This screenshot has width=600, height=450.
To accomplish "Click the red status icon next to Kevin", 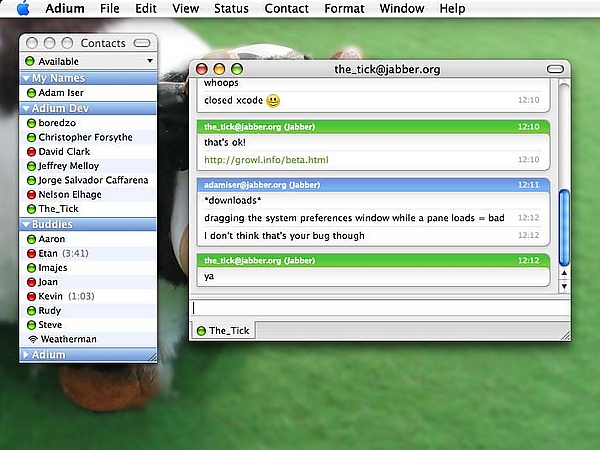I will pyautogui.click(x=31, y=297).
